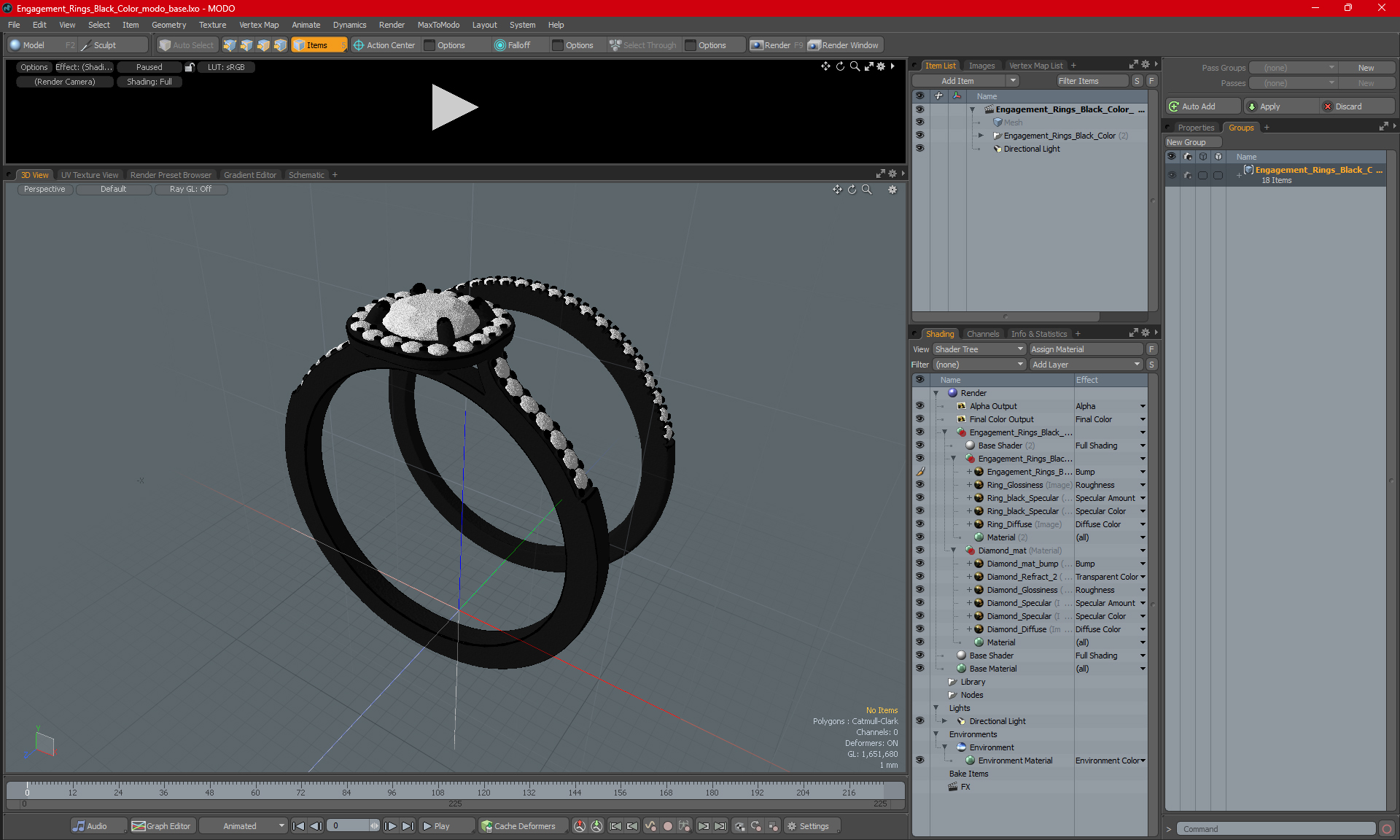
Task: Open the Pass Groups dropdown
Action: coord(1293,68)
